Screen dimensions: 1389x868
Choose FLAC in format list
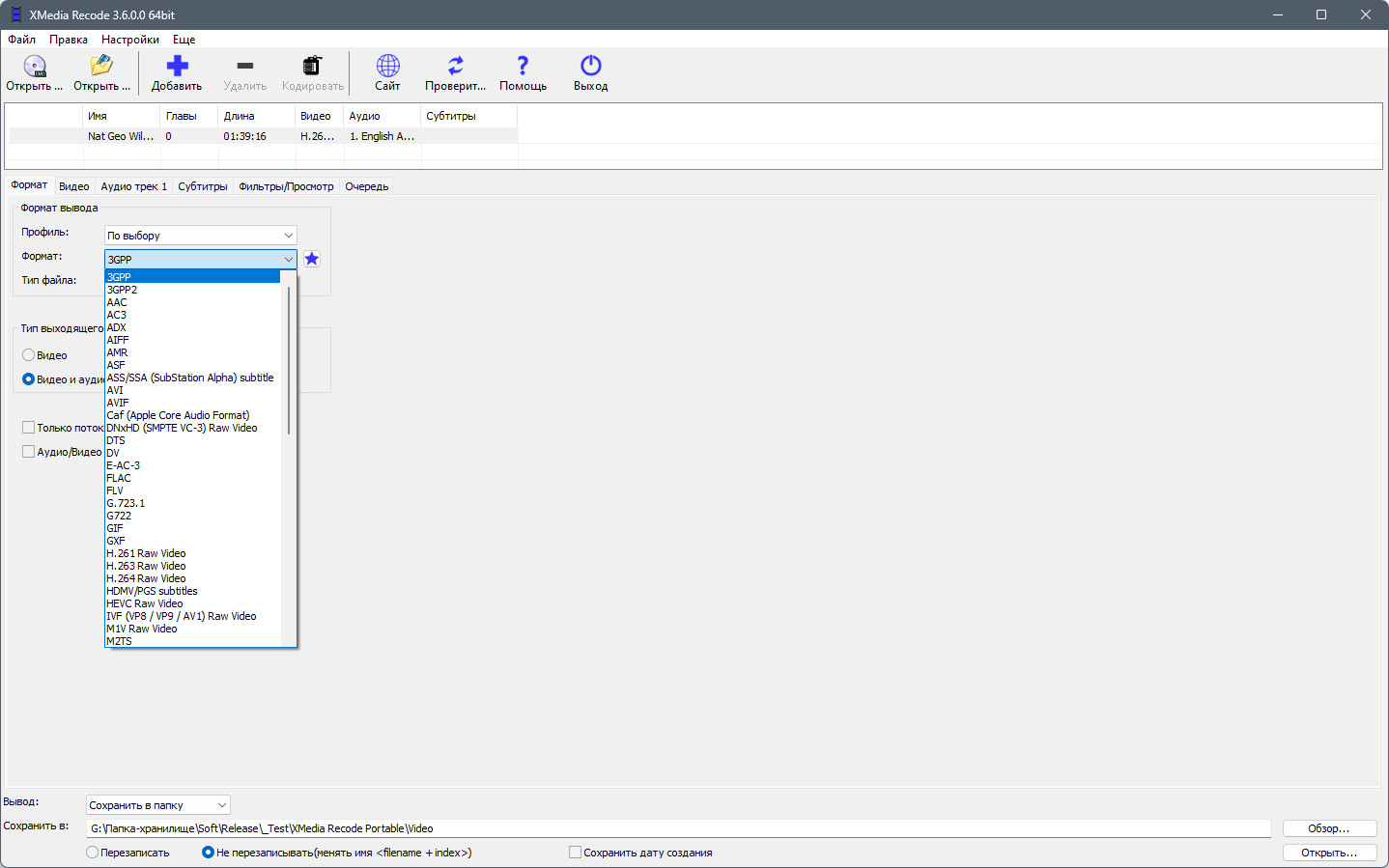pos(192,478)
